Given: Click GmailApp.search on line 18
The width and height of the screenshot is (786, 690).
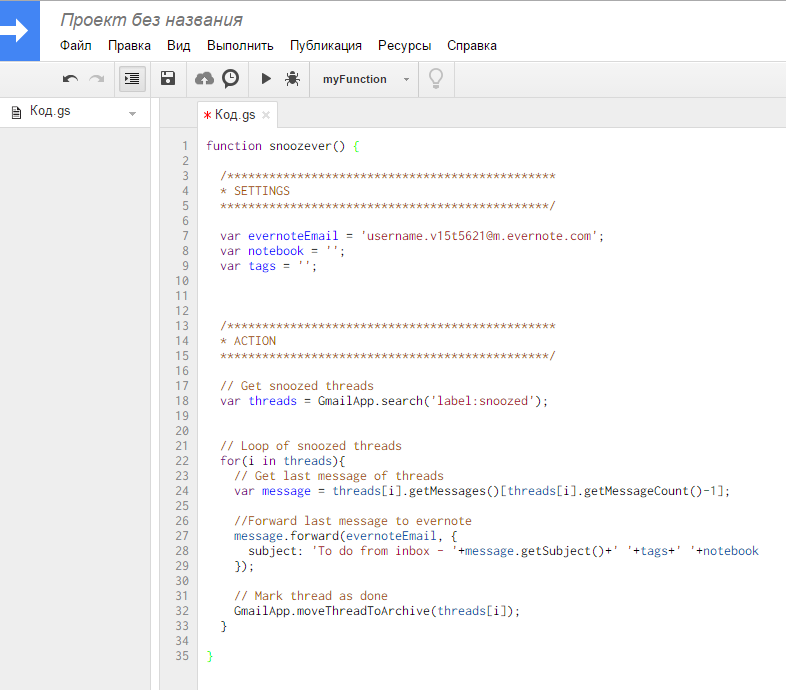Looking at the screenshot, I should pyautogui.click(x=370, y=401).
